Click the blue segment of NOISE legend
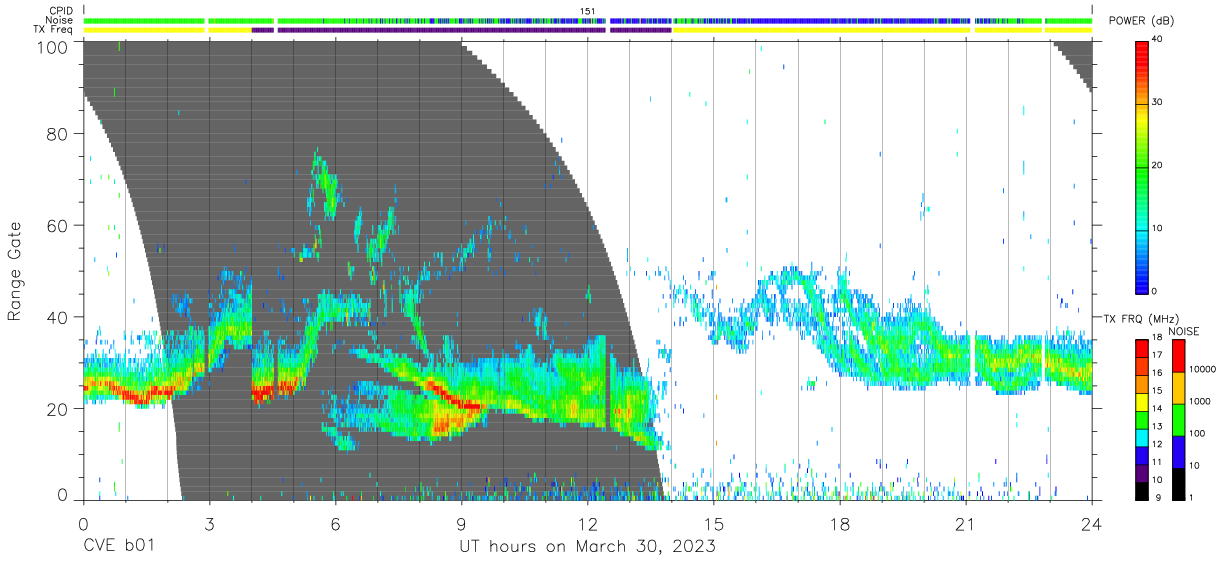This screenshot has width=1228, height=567. point(1178,452)
